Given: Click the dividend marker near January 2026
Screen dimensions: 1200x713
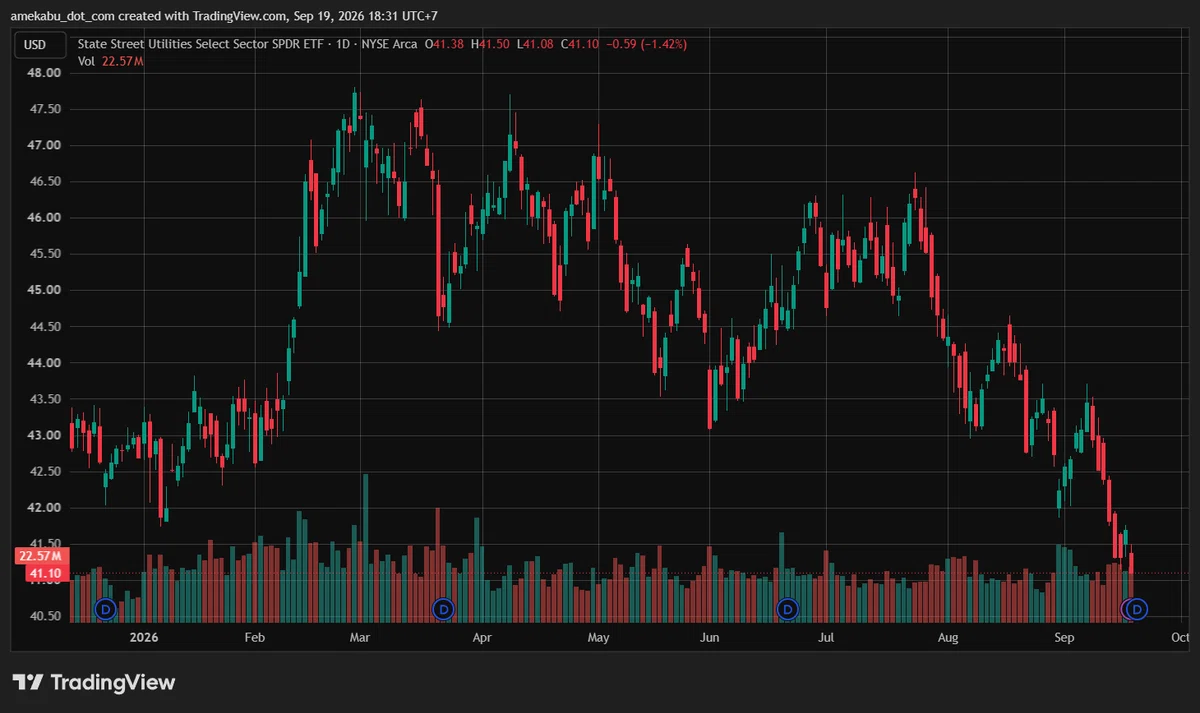Looking at the screenshot, I should tap(106, 608).
